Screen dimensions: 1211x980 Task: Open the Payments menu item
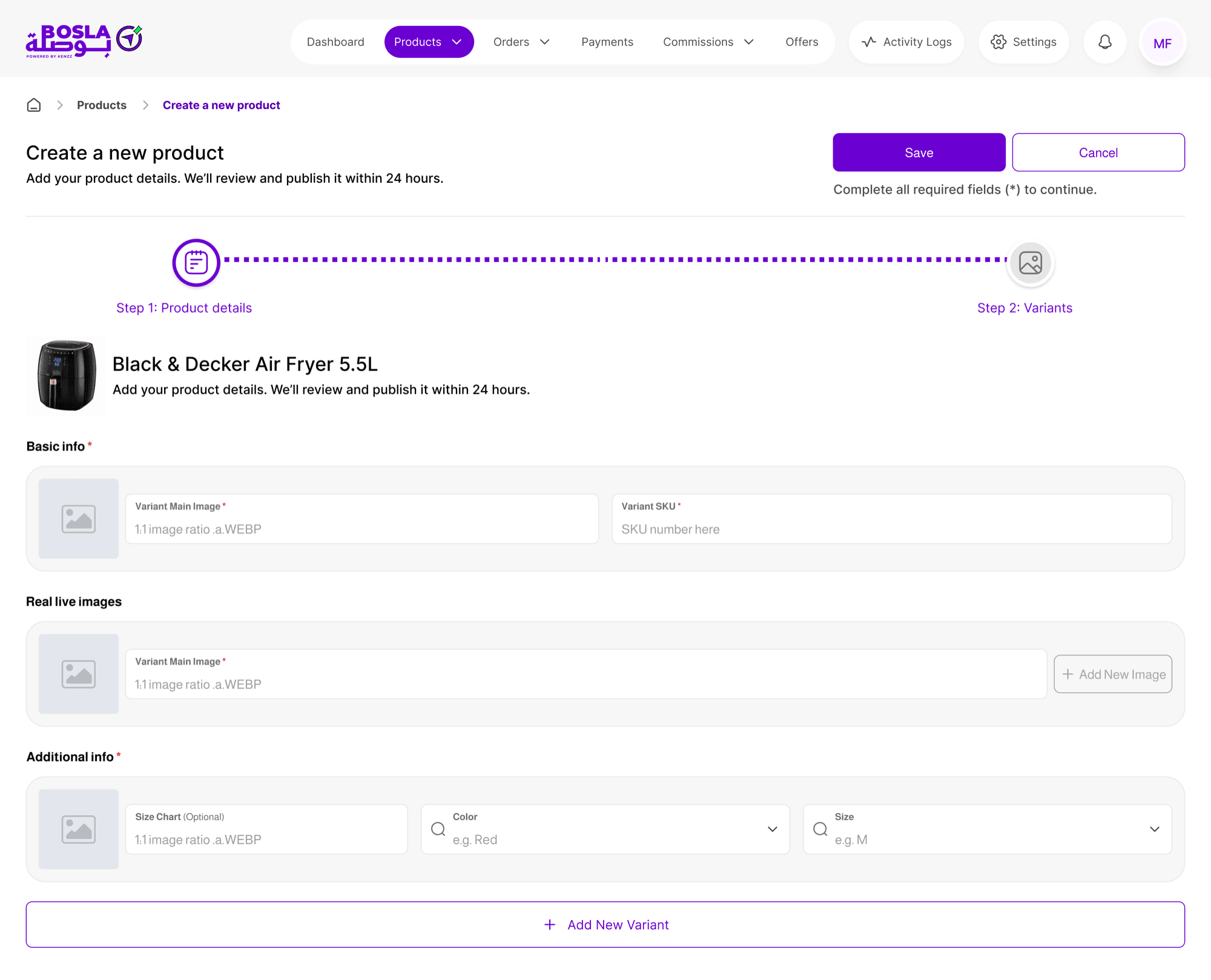click(x=607, y=42)
